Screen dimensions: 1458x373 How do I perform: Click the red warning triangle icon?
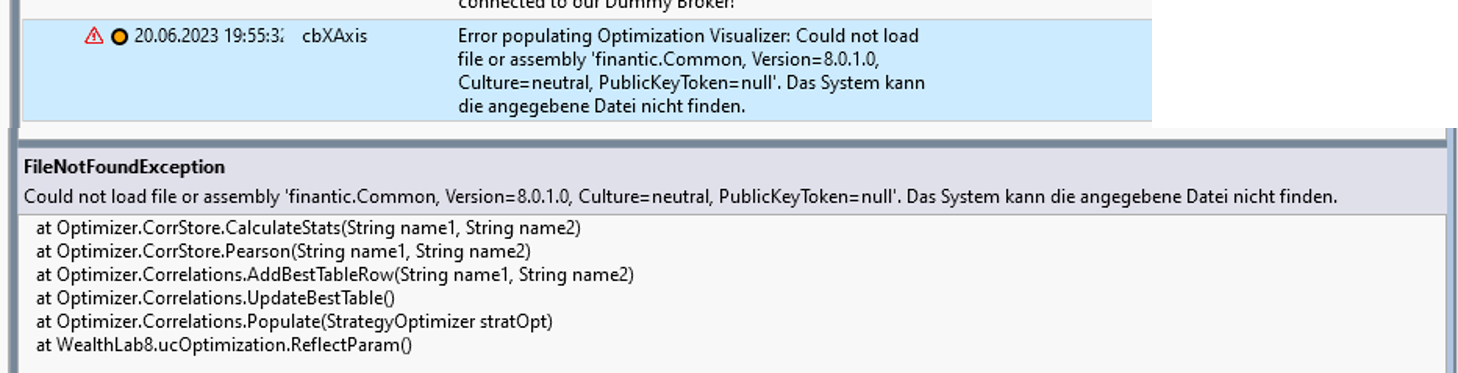[x=94, y=36]
